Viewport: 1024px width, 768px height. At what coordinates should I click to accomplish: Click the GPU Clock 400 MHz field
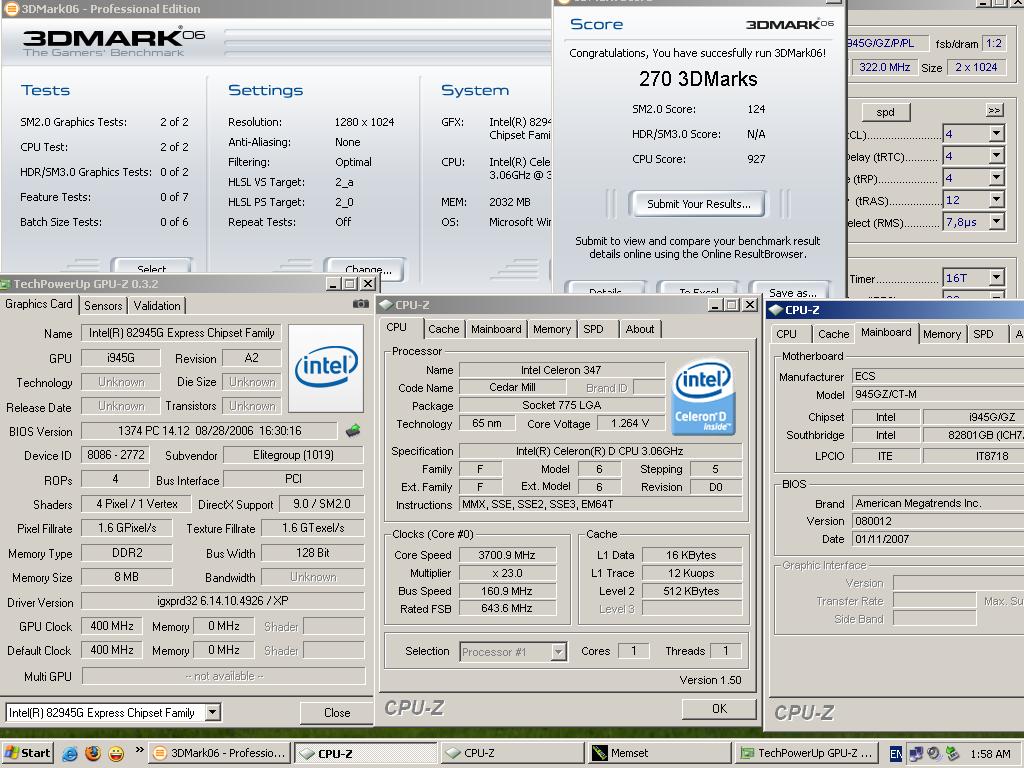[112, 626]
